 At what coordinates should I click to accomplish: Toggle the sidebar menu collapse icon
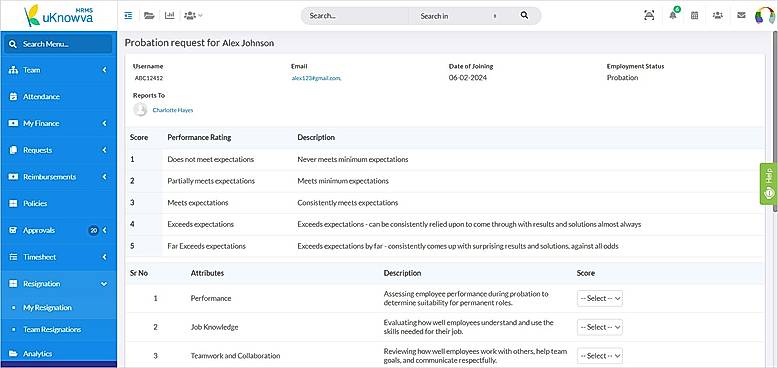click(129, 15)
